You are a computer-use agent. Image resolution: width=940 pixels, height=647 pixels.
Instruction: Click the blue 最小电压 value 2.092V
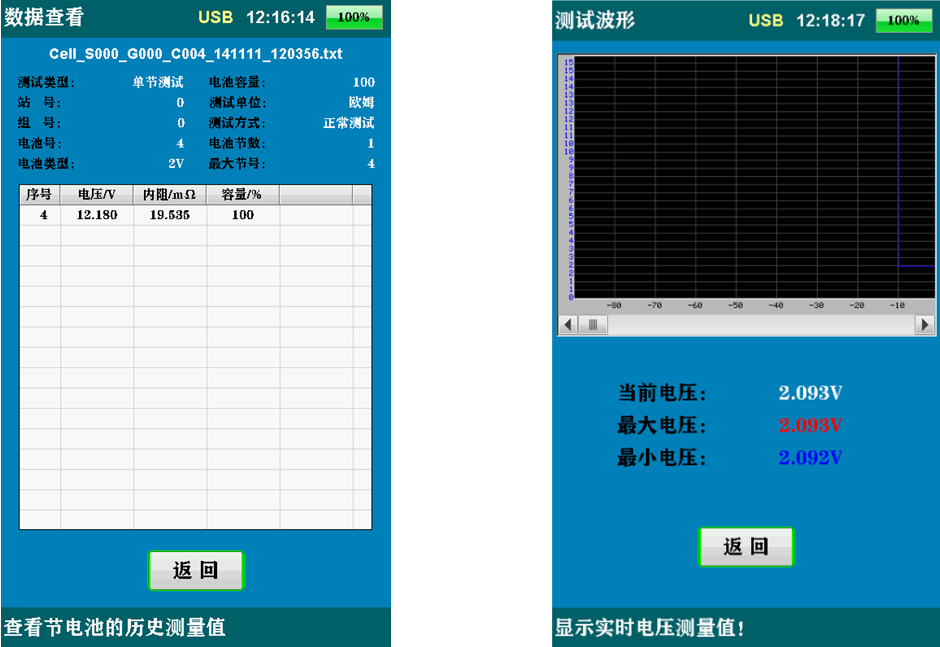coord(810,458)
